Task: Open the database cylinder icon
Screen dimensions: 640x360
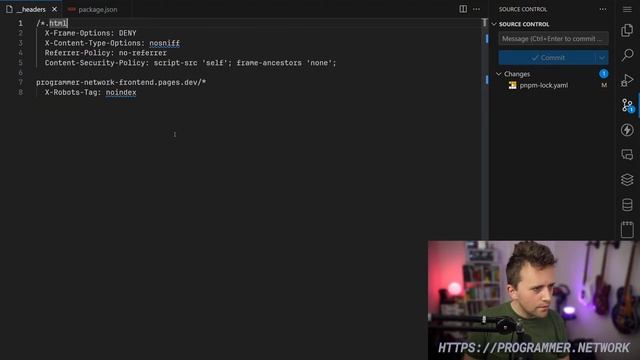Action: [x=627, y=204]
